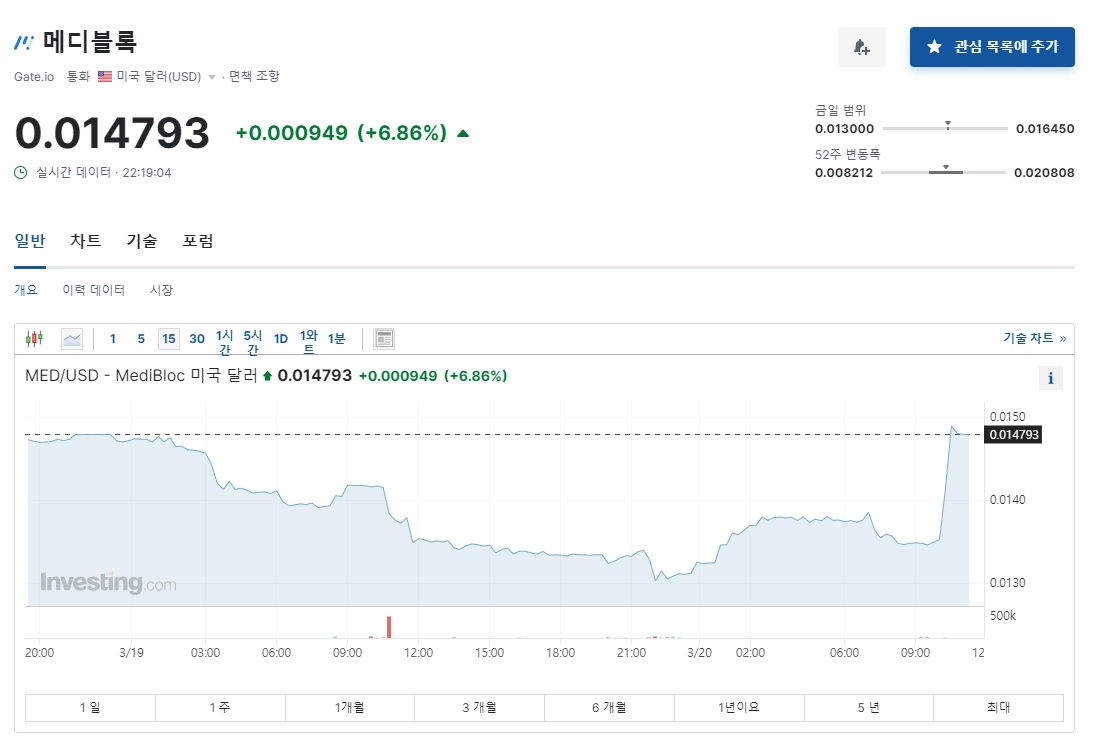Switch chart to area view icon
This screenshot has width=1101, height=752.
coord(72,339)
